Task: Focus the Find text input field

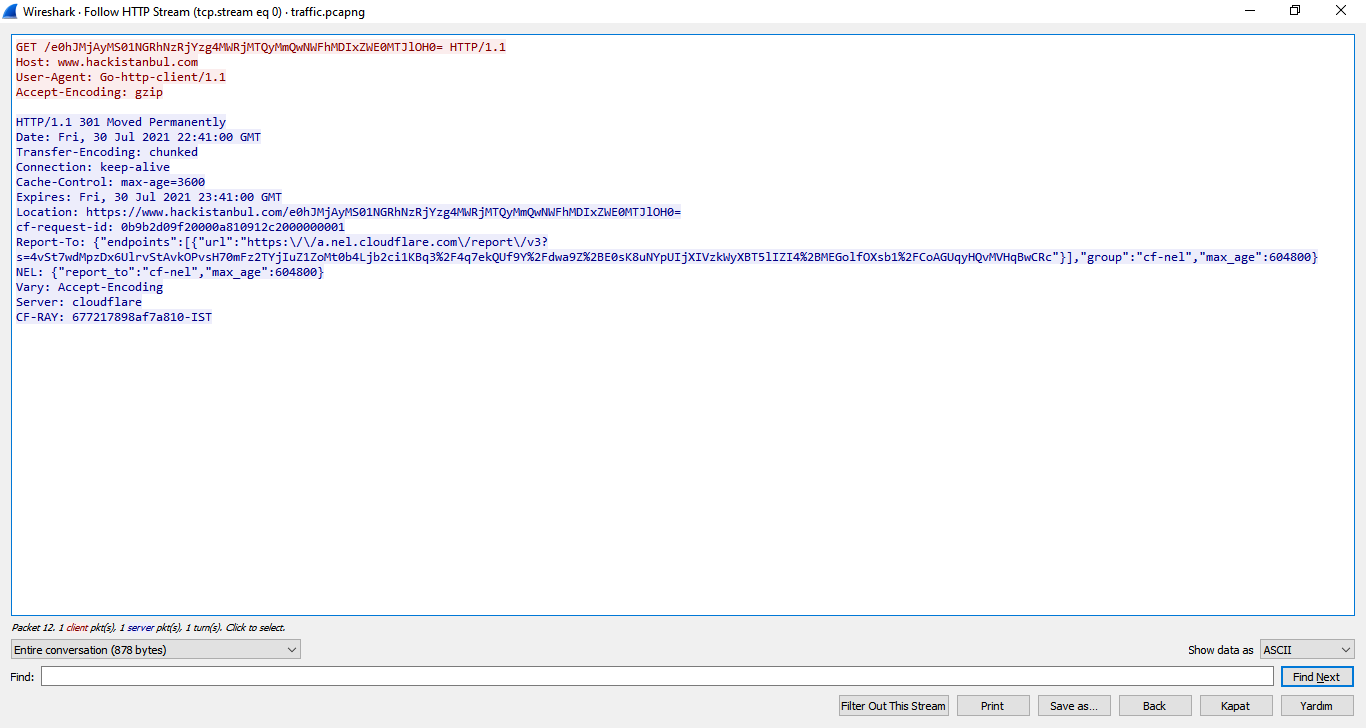Action: [x=657, y=677]
